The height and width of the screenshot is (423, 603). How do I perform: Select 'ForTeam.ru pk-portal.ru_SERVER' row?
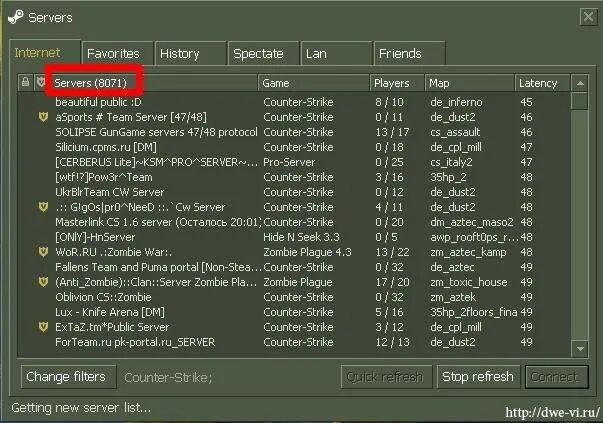294,342
